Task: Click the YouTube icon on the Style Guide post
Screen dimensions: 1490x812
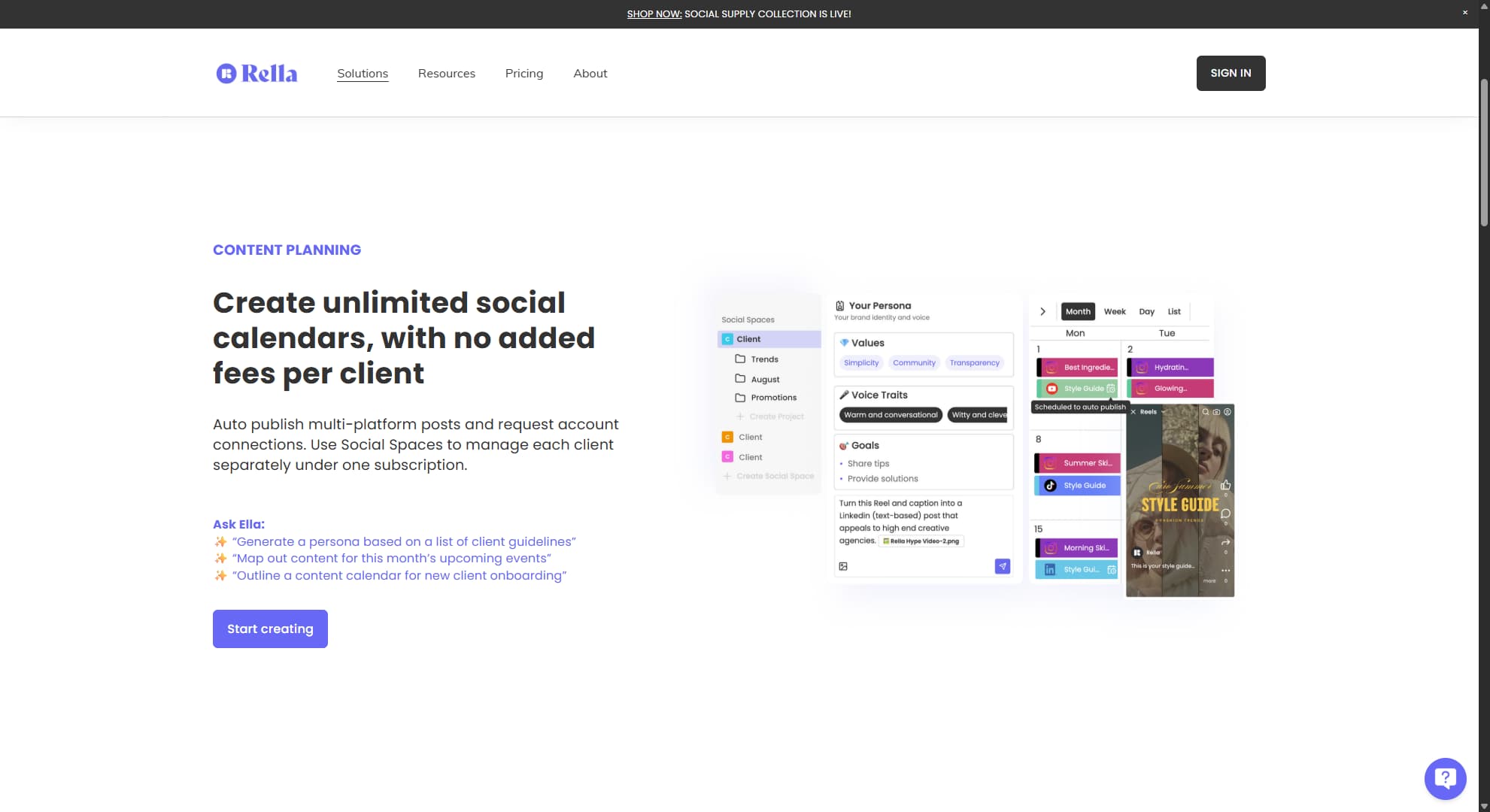Action: (x=1052, y=388)
